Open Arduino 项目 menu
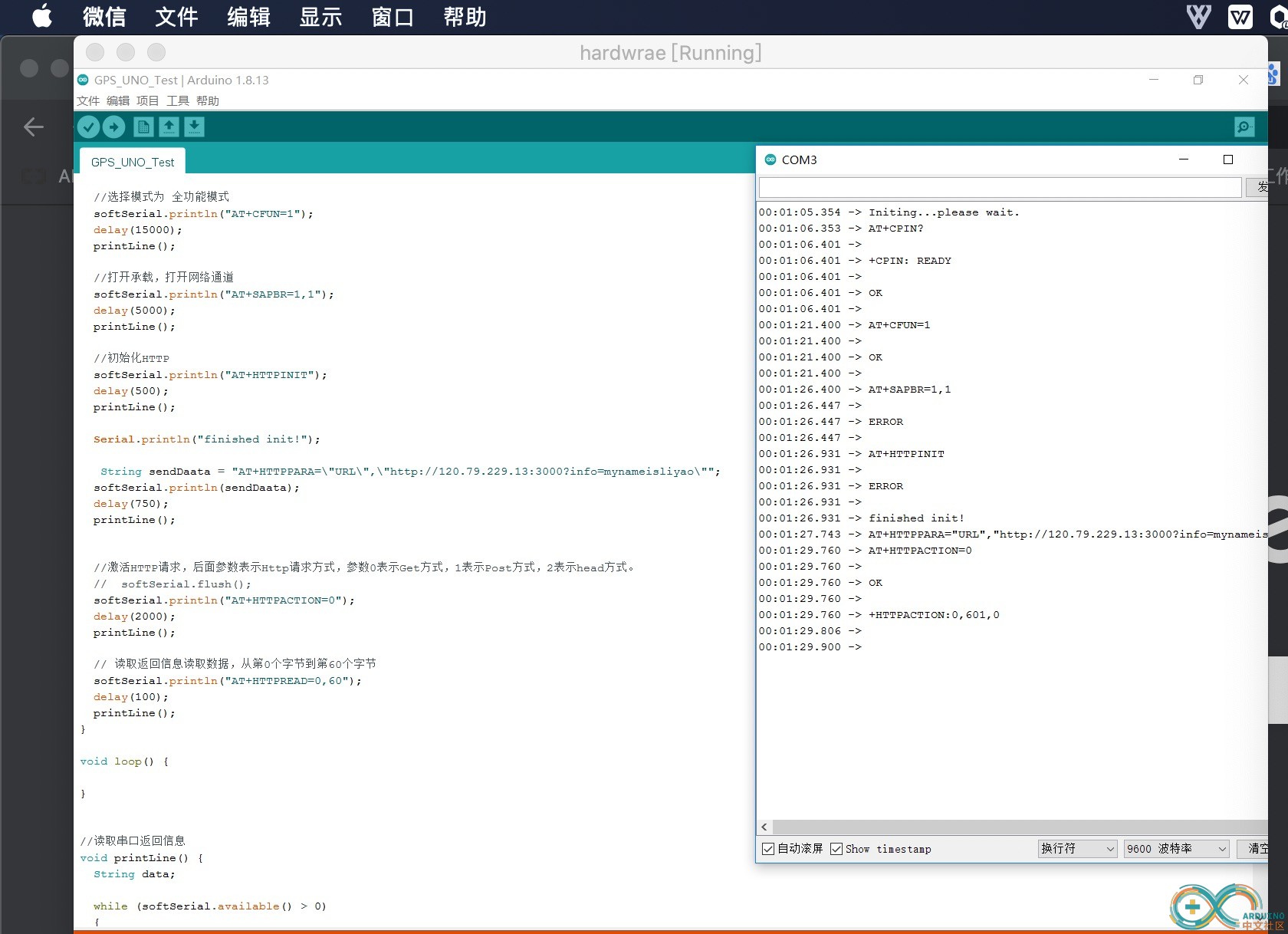 click(148, 100)
